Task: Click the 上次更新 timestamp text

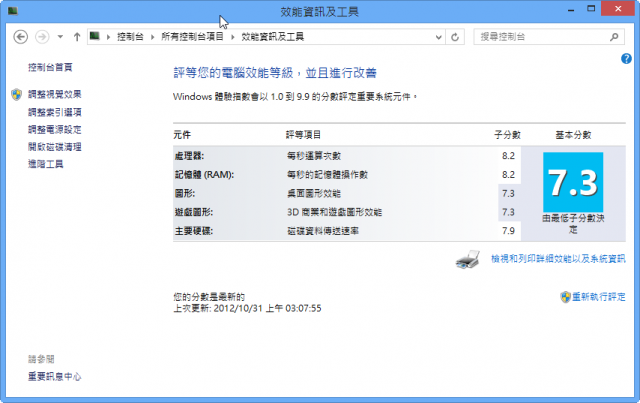Action: point(247,308)
